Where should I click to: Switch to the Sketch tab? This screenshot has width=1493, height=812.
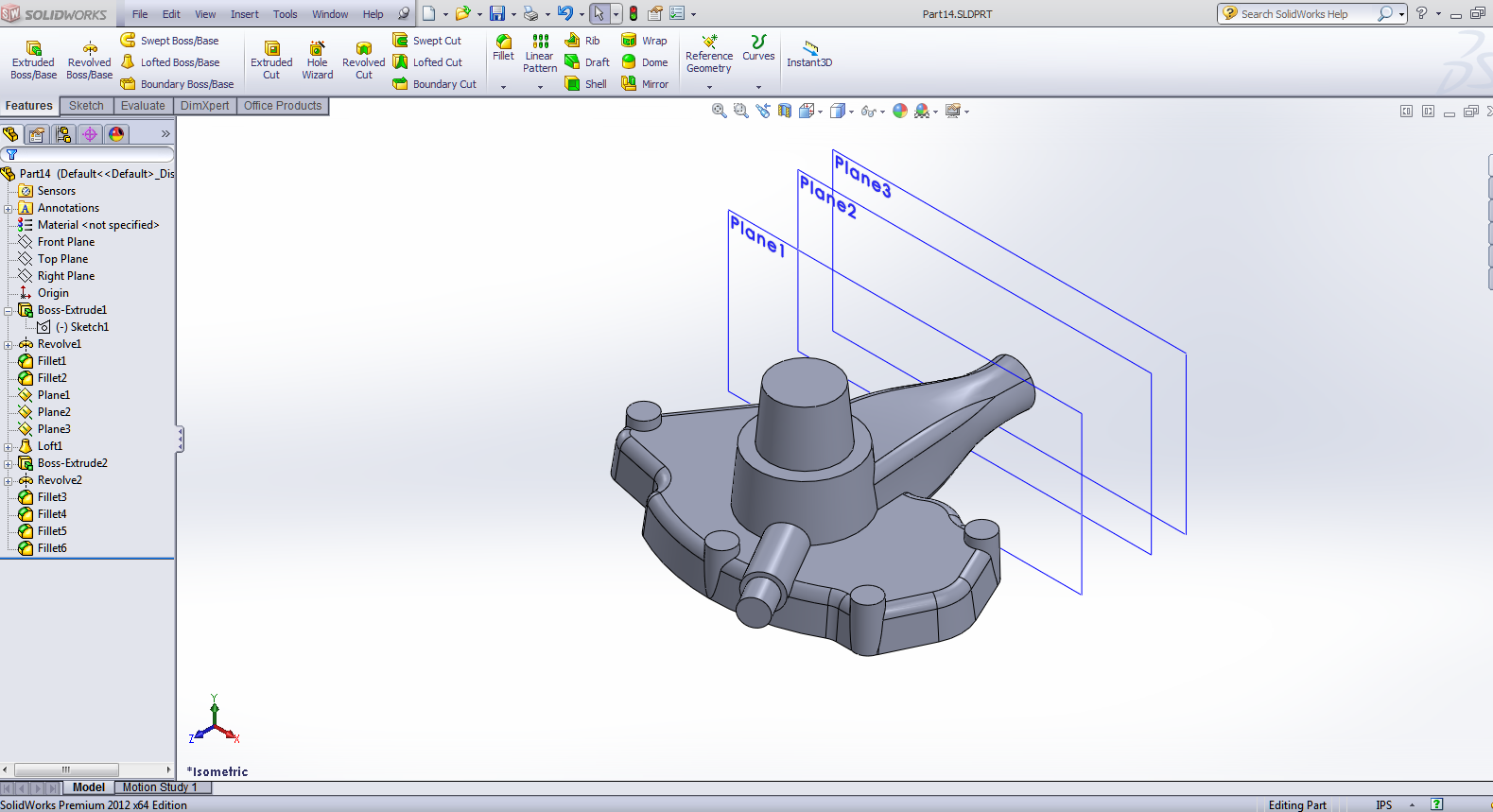tap(86, 106)
